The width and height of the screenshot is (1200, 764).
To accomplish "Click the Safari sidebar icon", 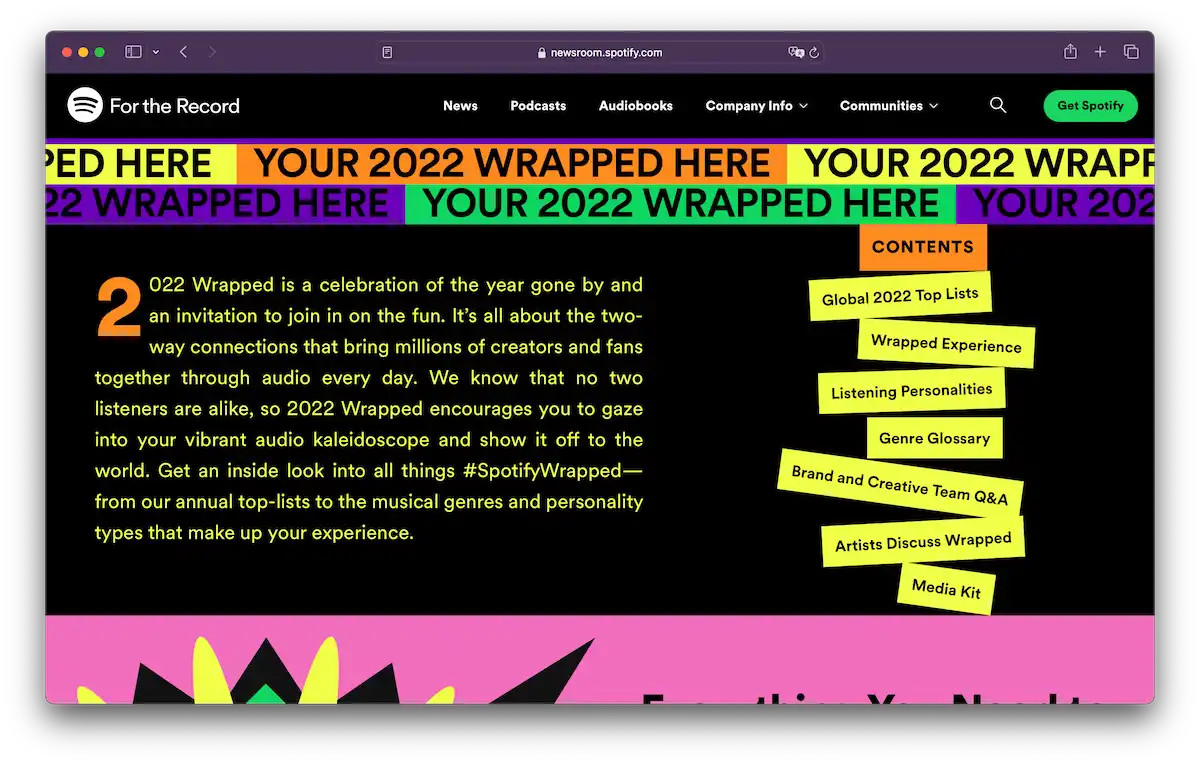I will click(x=131, y=51).
